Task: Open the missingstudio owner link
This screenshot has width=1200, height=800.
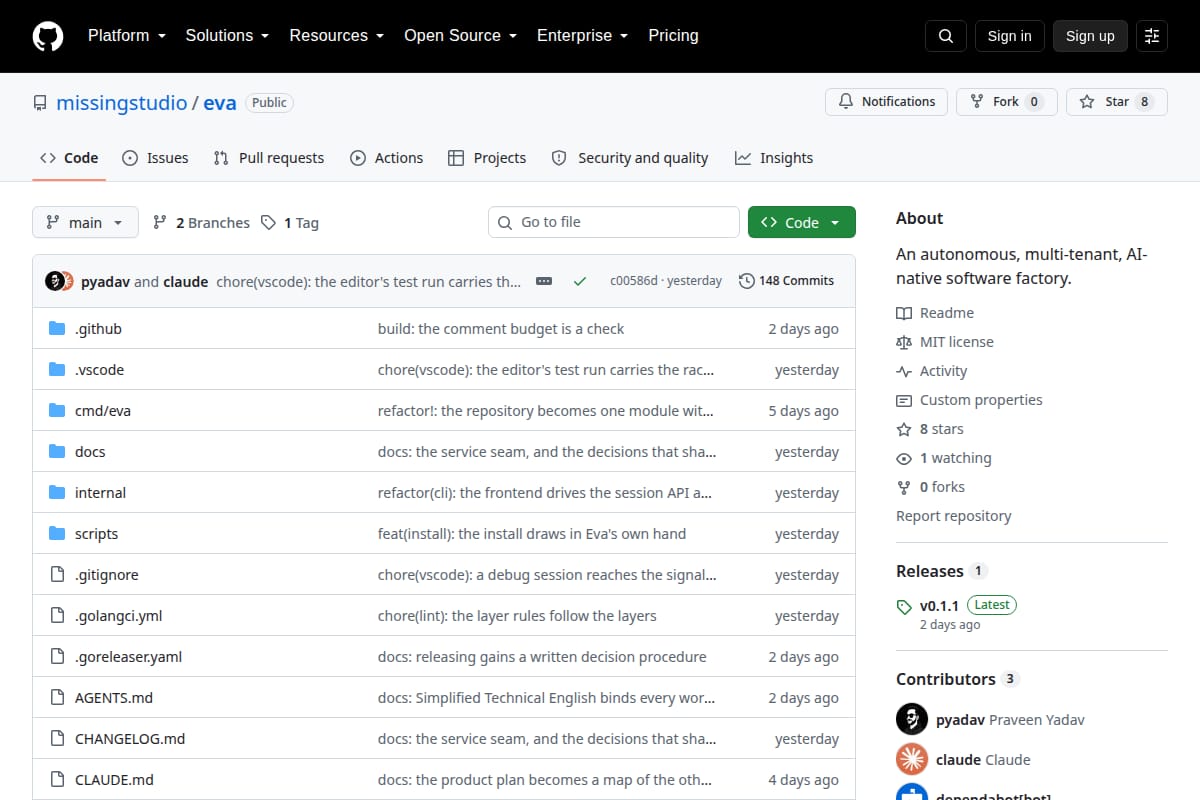Action: click(121, 103)
